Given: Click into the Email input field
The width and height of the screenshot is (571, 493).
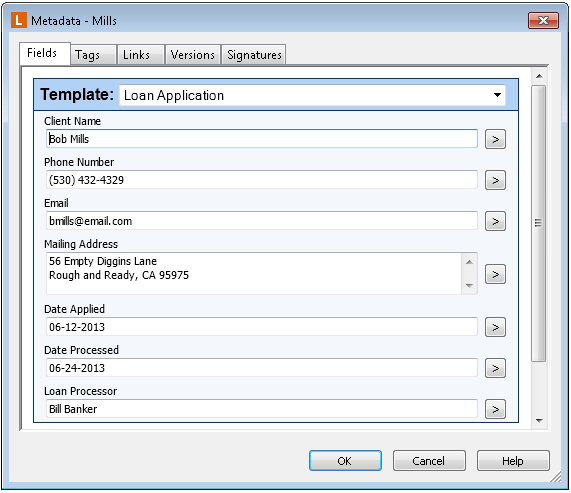Looking at the screenshot, I should (261, 221).
